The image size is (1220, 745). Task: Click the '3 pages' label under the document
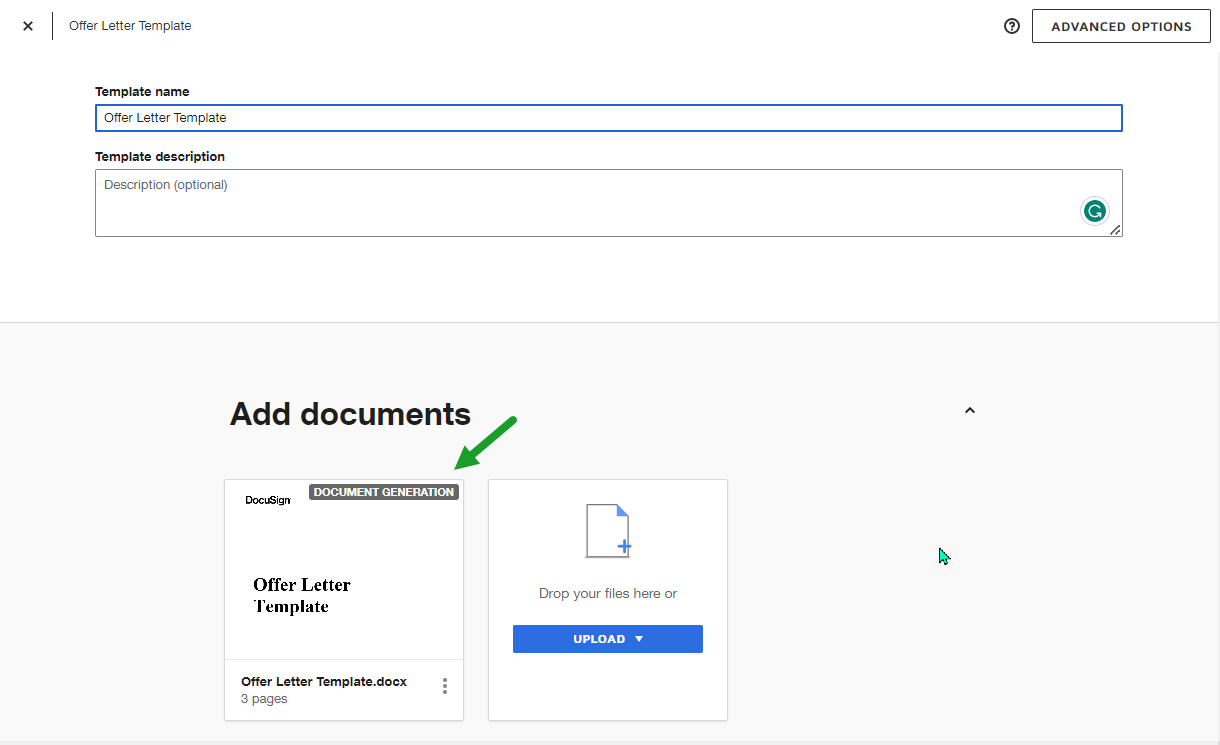tap(264, 699)
